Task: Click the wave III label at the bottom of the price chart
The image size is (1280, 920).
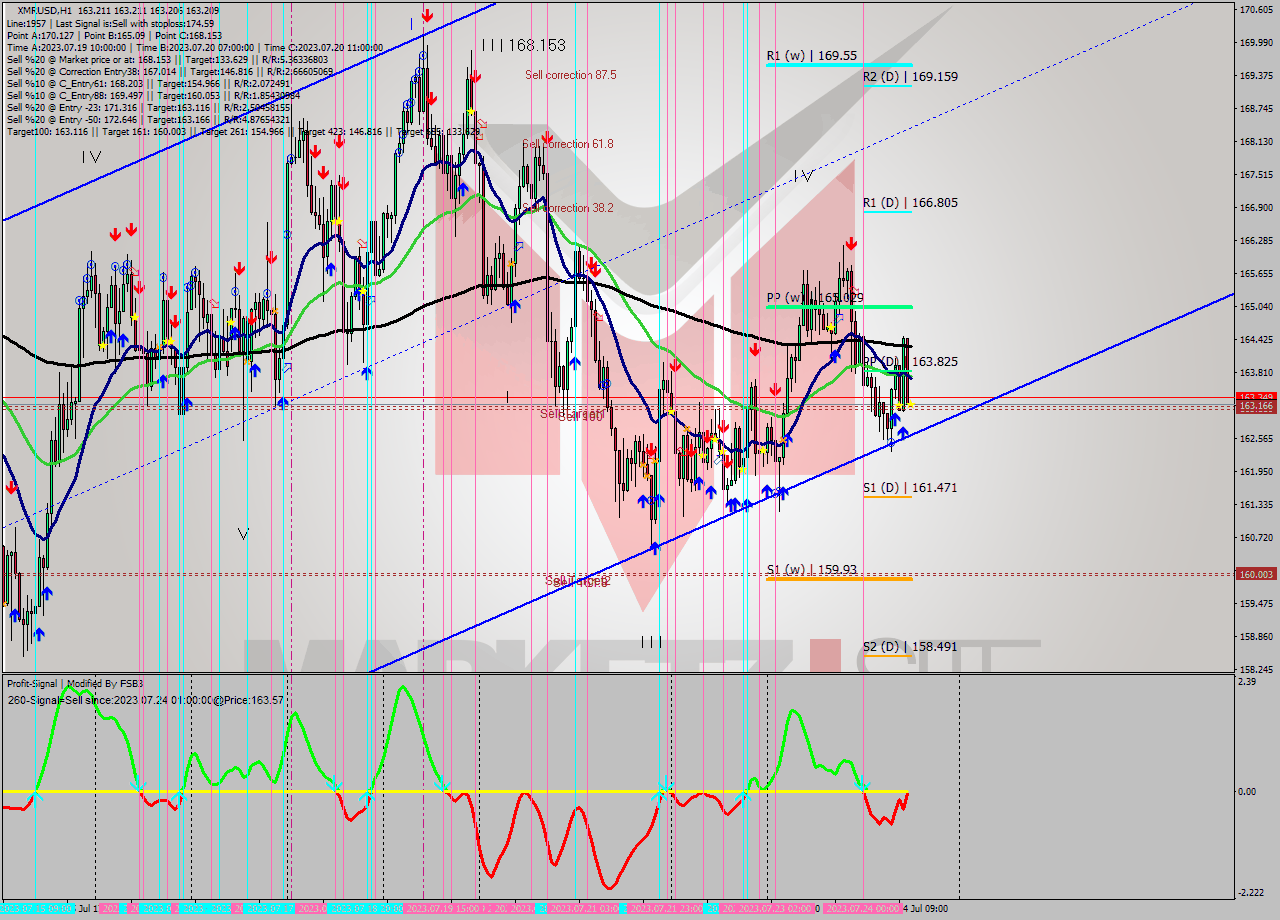Action: click(651, 642)
